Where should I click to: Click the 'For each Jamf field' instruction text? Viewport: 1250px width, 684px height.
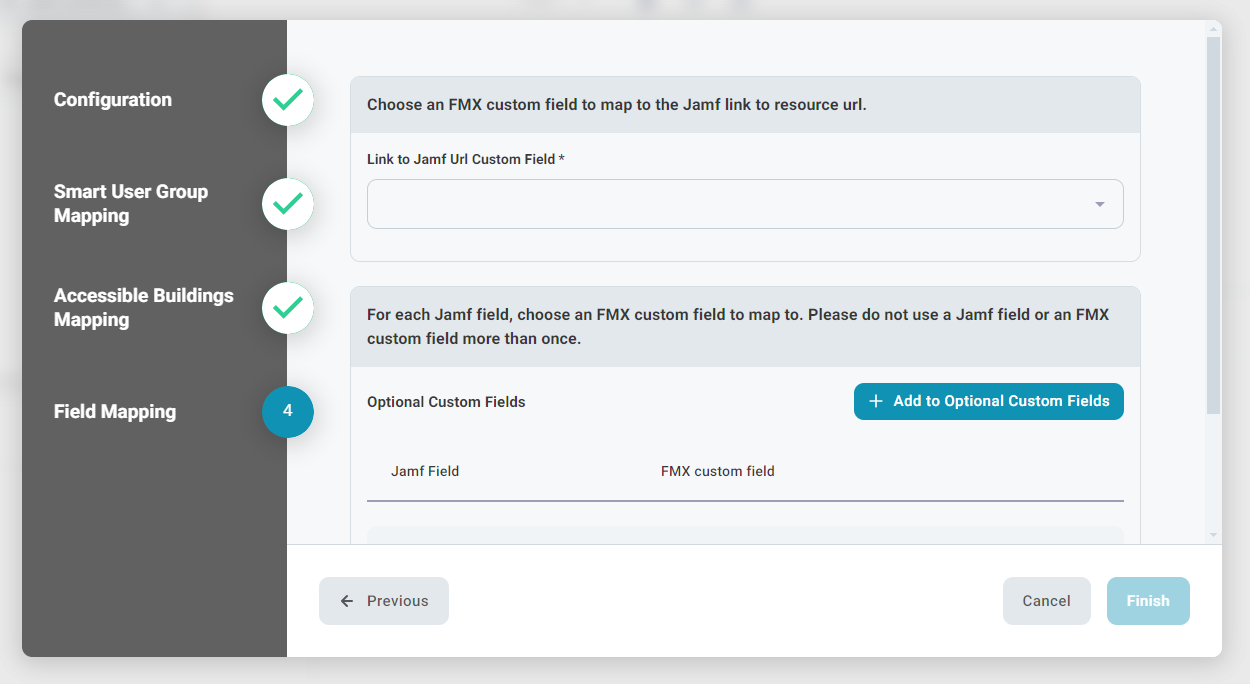coord(738,327)
